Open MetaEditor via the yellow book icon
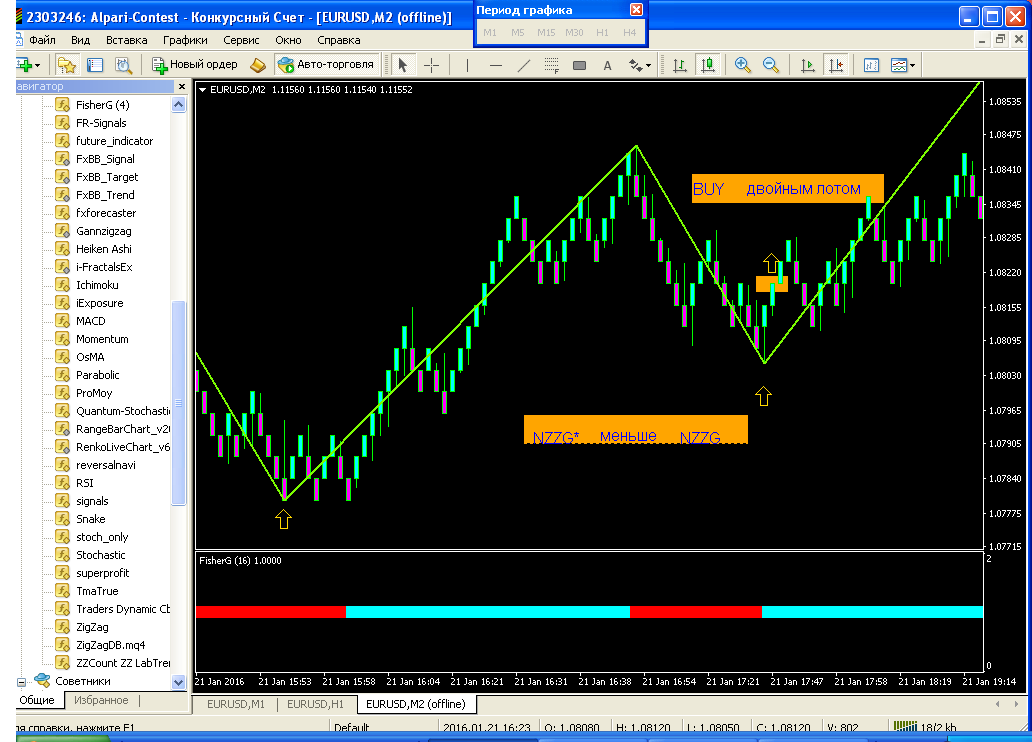 258,65
